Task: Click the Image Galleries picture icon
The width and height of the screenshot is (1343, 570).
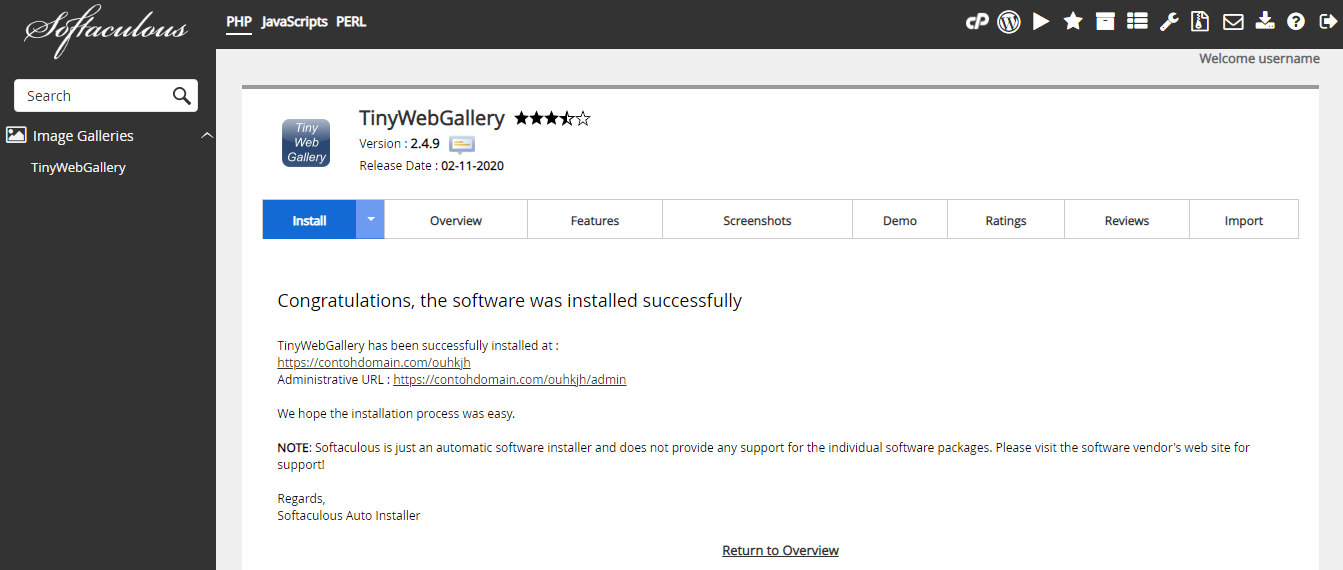Action: 16,135
